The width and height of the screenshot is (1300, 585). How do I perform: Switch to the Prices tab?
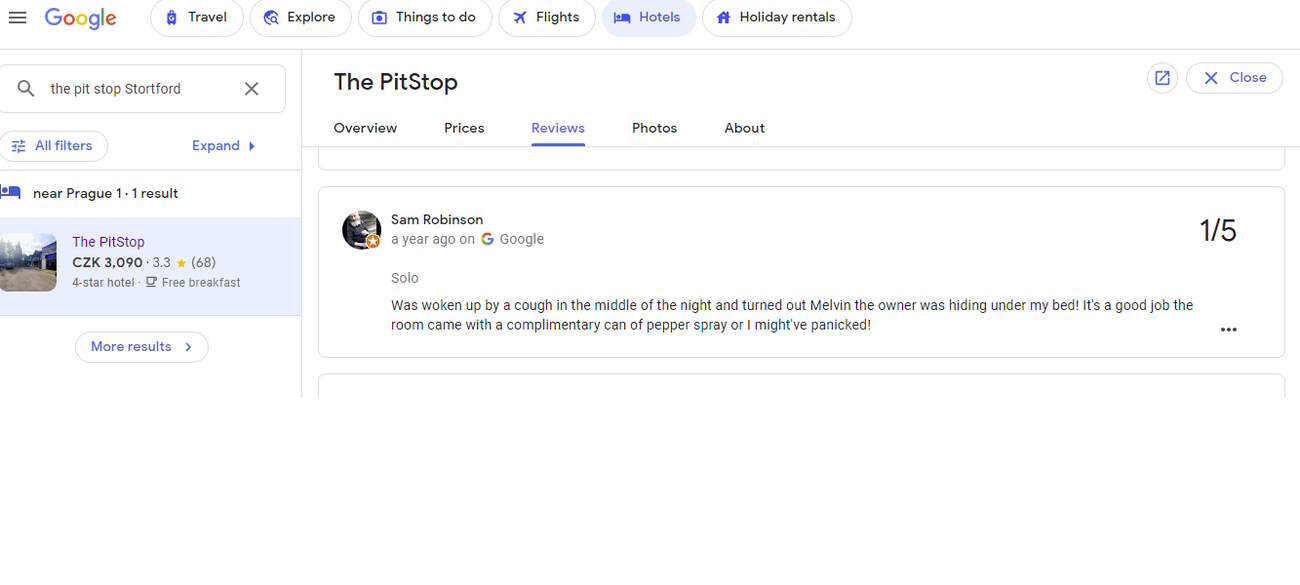click(x=464, y=128)
